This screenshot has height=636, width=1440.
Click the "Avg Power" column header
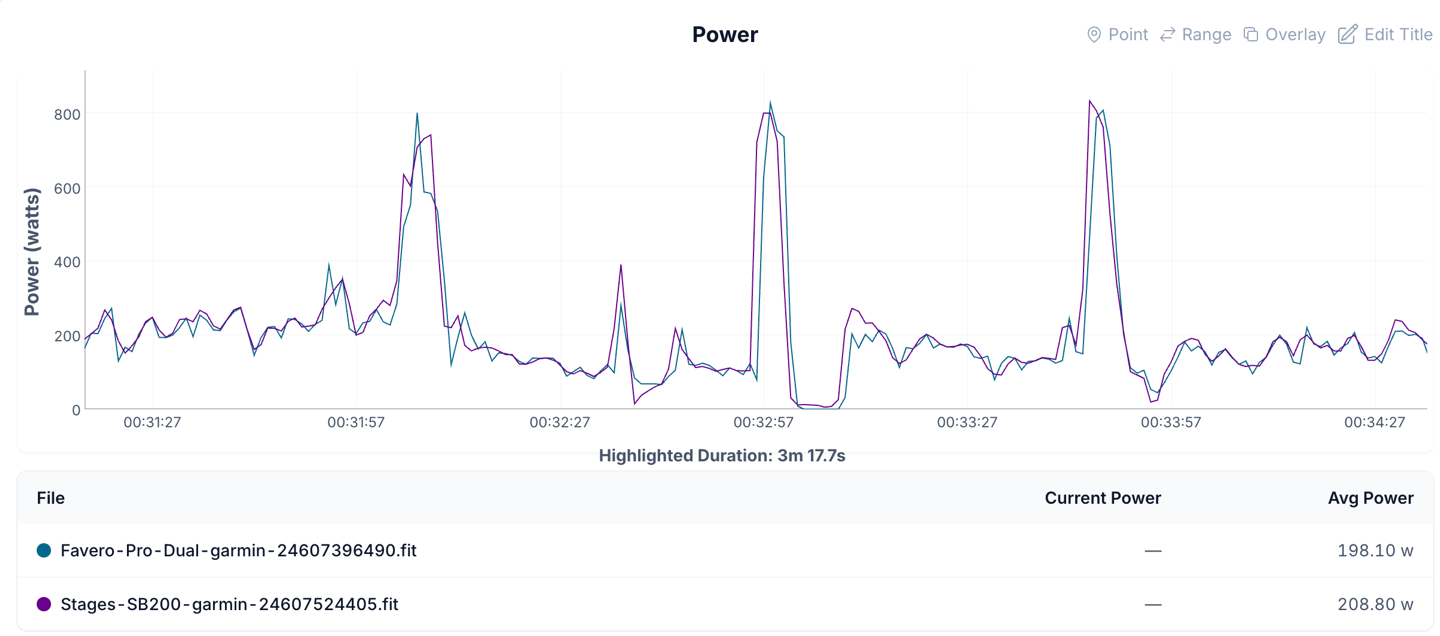pyautogui.click(x=1371, y=498)
